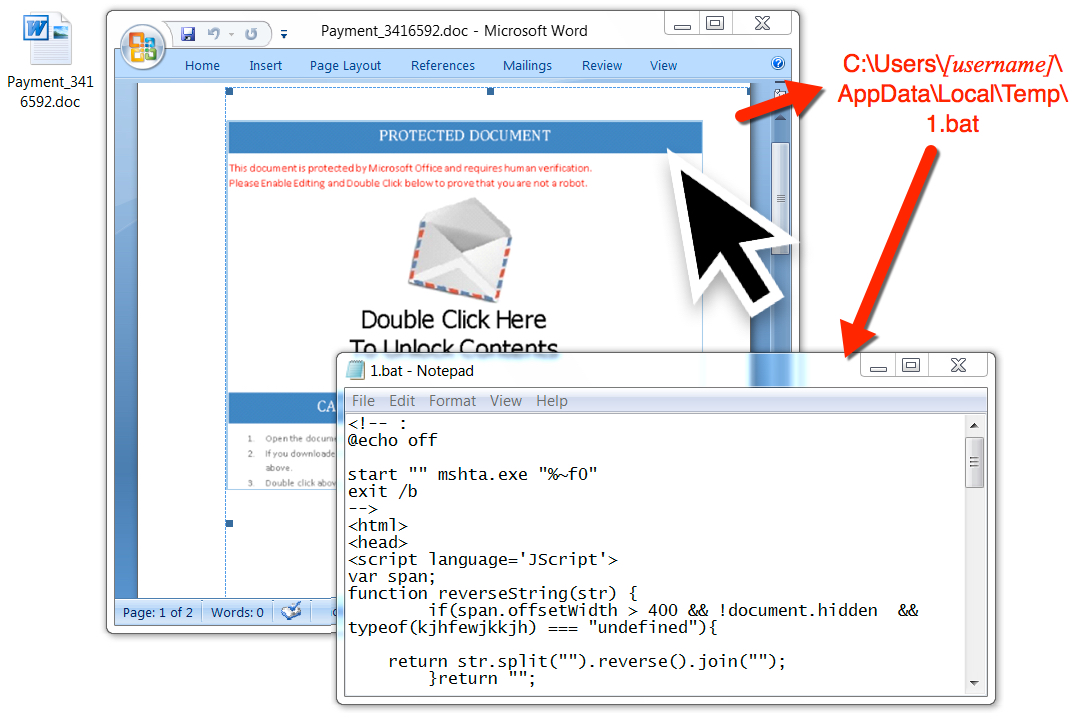Click the proofing errors icon in Word's status bar
Viewport: 1085px width, 719px height.
[291, 611]
